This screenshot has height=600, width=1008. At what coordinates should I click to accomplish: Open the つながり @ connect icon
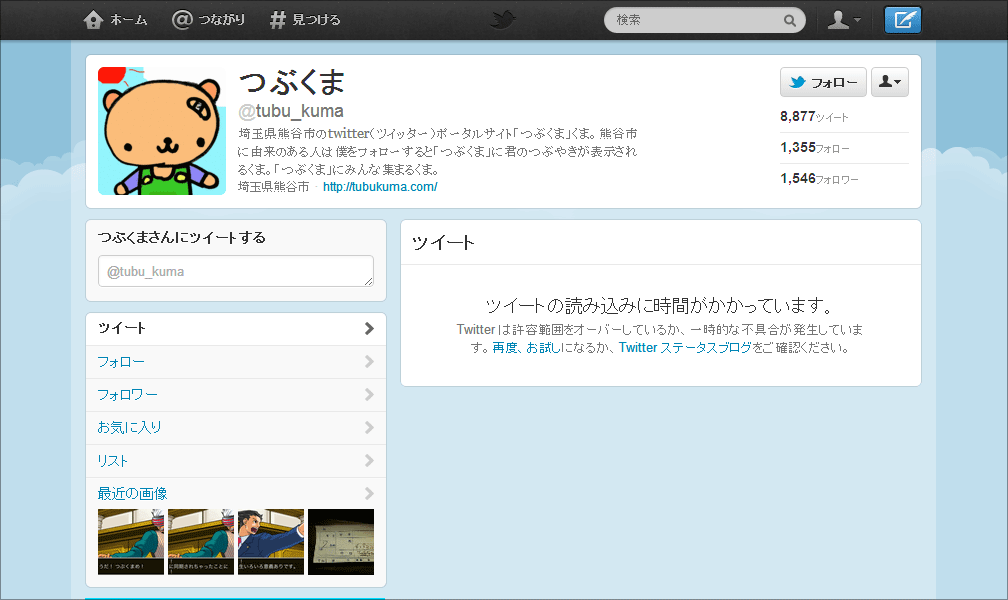(182, 20)
